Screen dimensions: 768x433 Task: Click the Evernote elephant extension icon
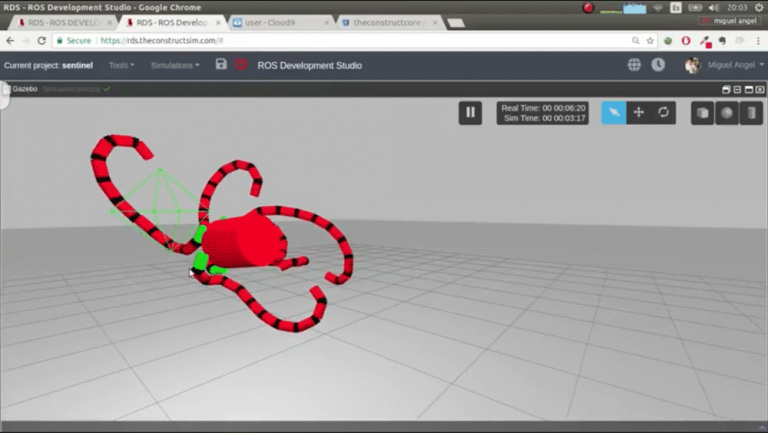click(x=722, y=41)
